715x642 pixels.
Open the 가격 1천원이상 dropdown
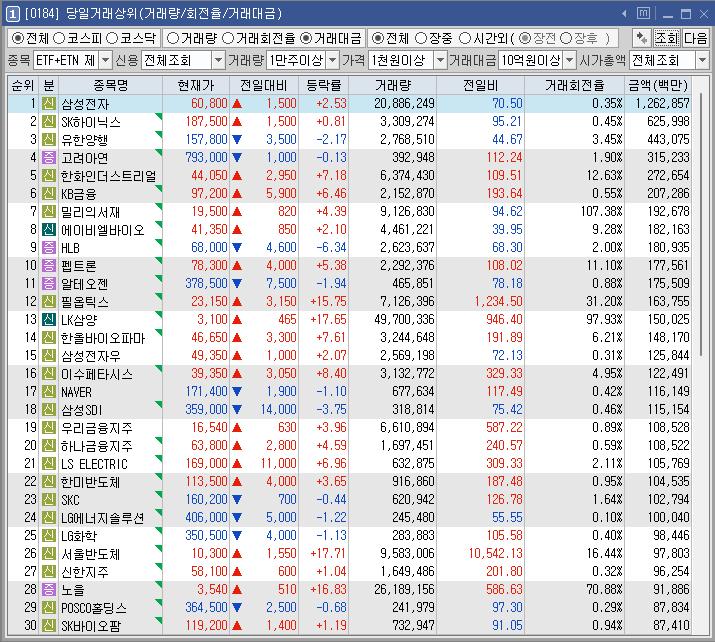(440, 60)
